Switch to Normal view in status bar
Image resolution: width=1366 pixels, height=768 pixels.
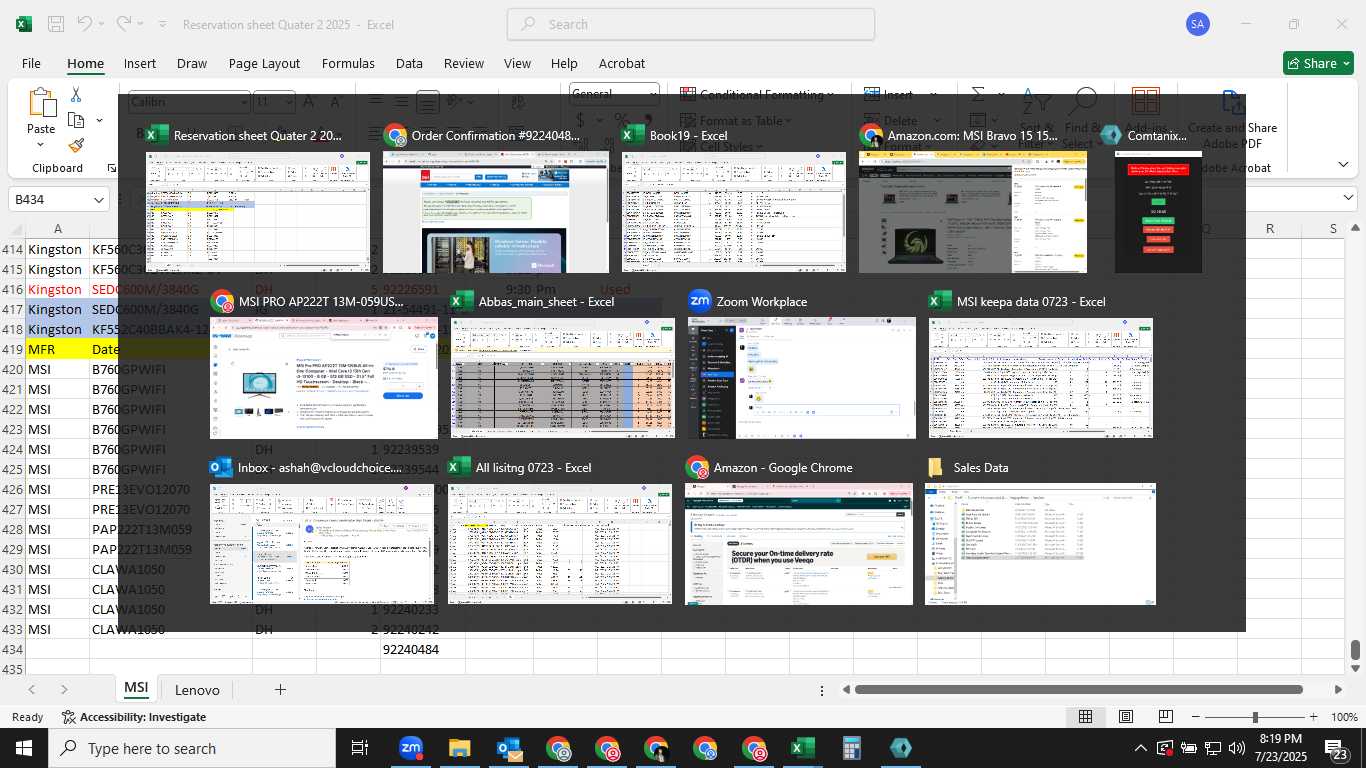coord(1085,717)
